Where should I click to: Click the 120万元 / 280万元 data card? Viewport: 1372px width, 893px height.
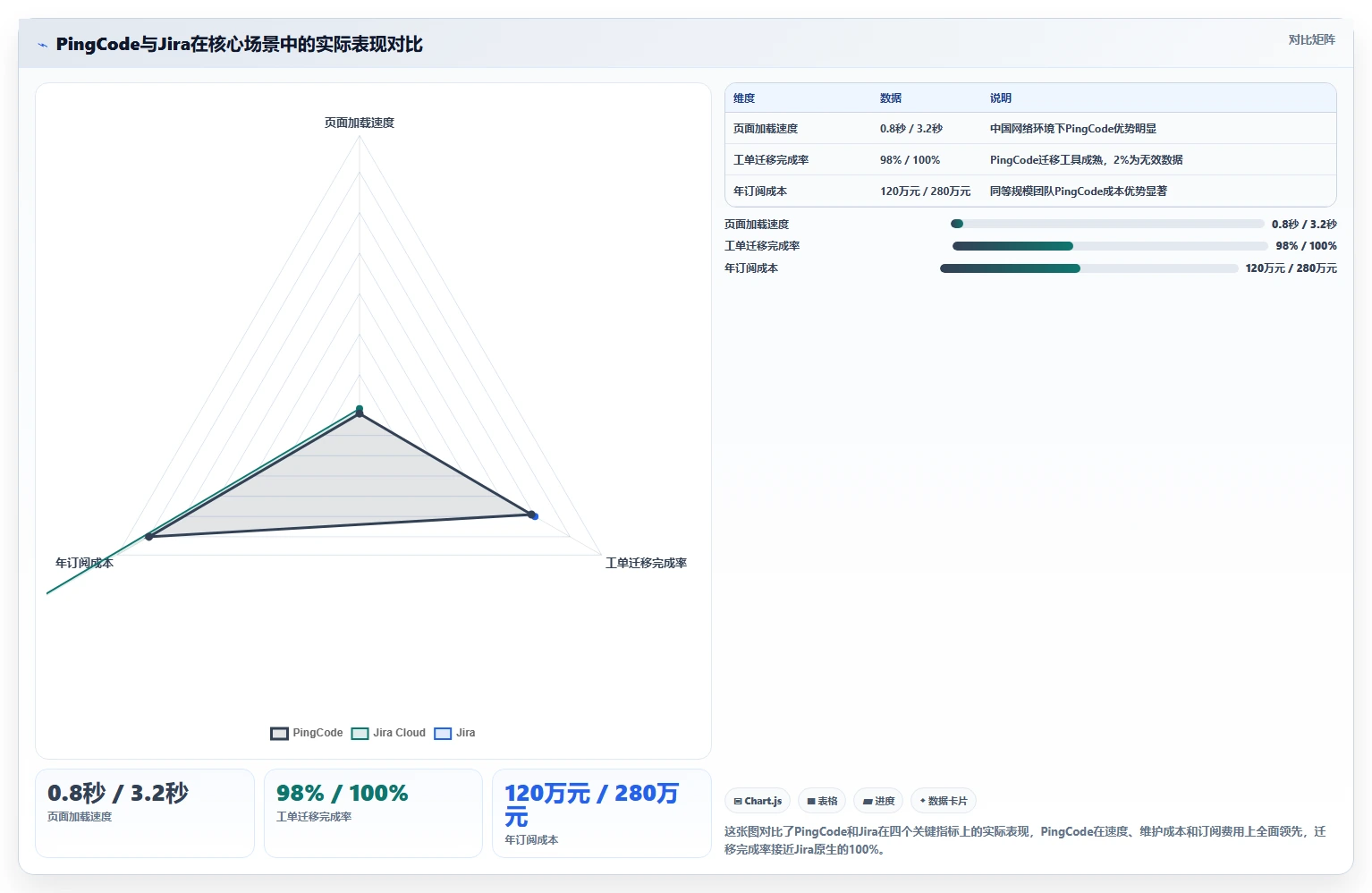click(x=602, y=812)
